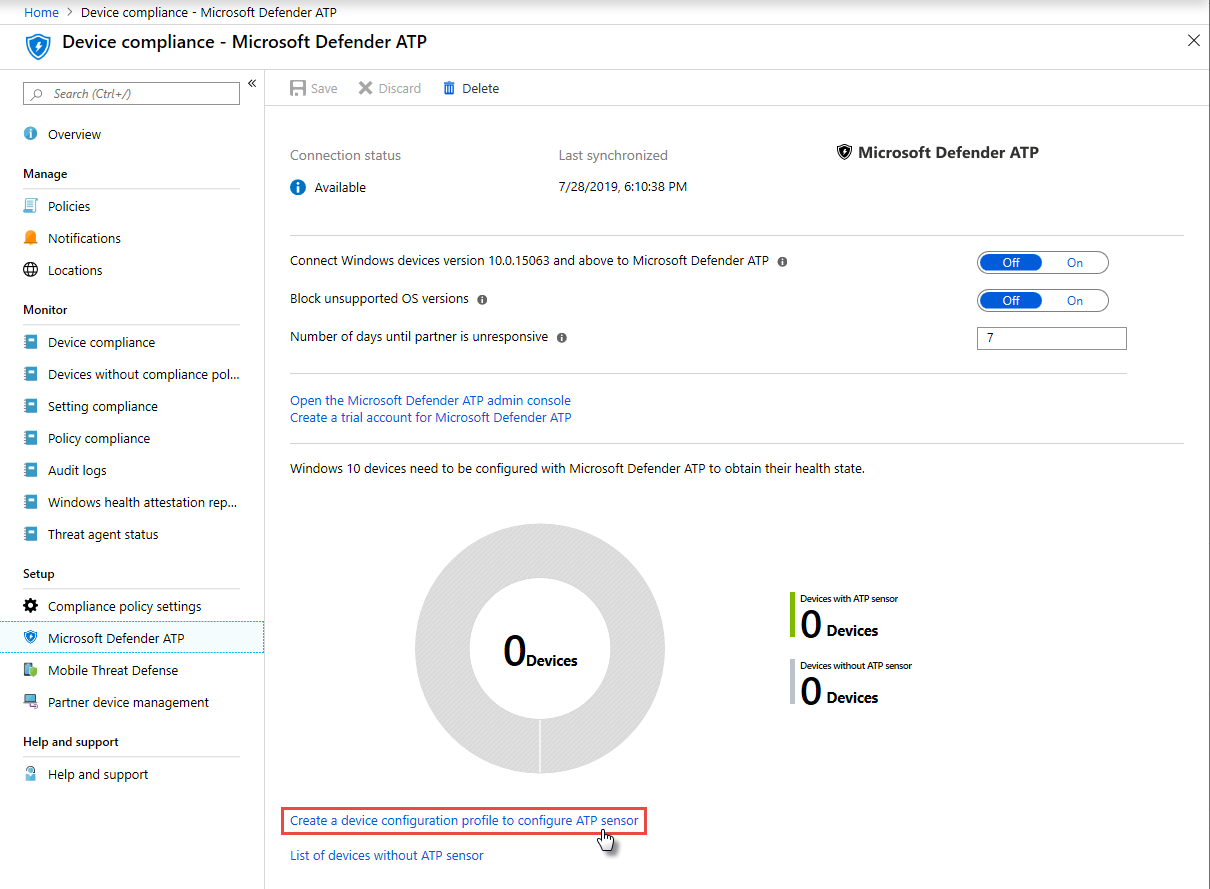
Task: Open Audit logs from Monitor section
Action: coord(77,470)
